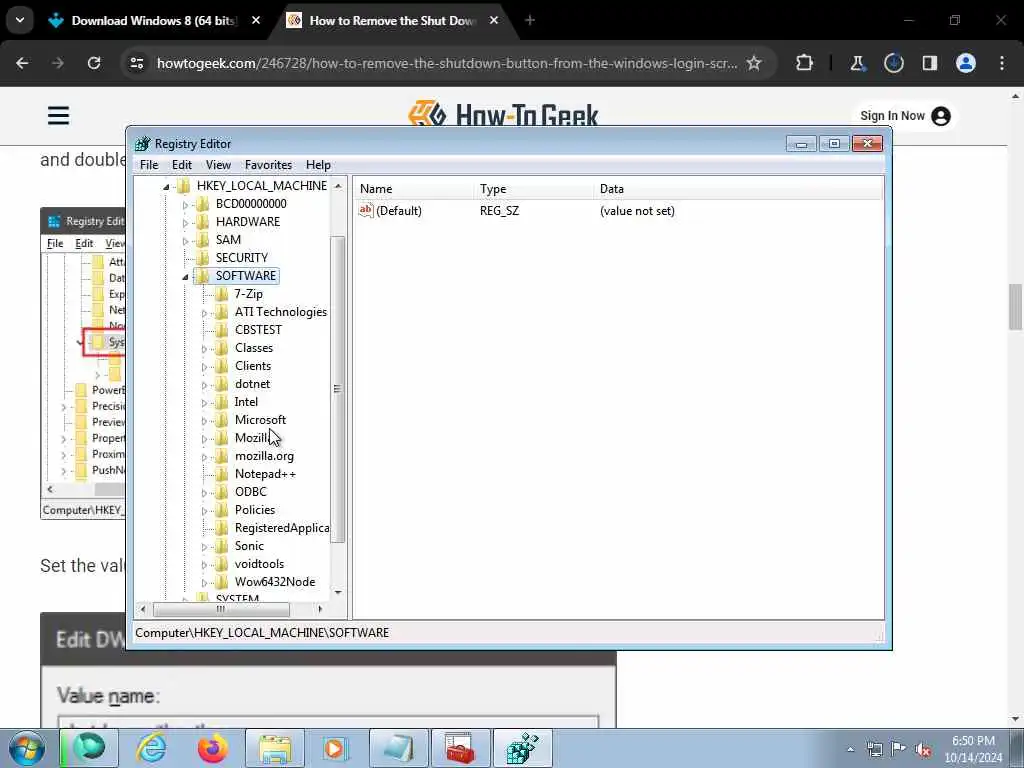Click the (Default) value string icon
The image size is (1024, 768).
click(x=366, y=210)
